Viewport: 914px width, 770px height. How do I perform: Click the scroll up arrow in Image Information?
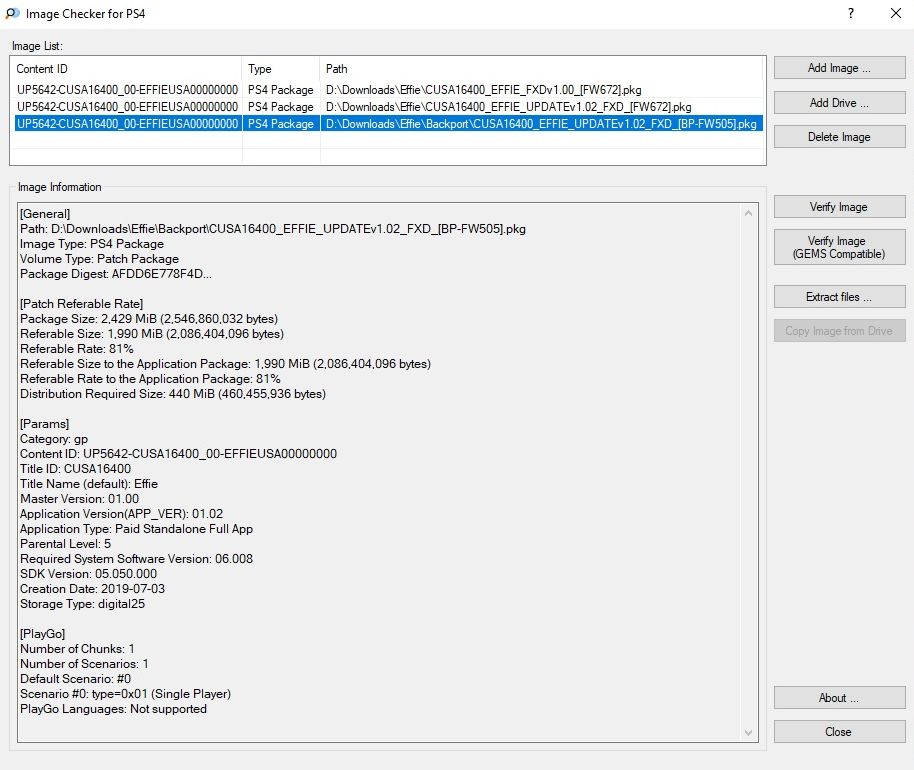(x=748, y=213)
